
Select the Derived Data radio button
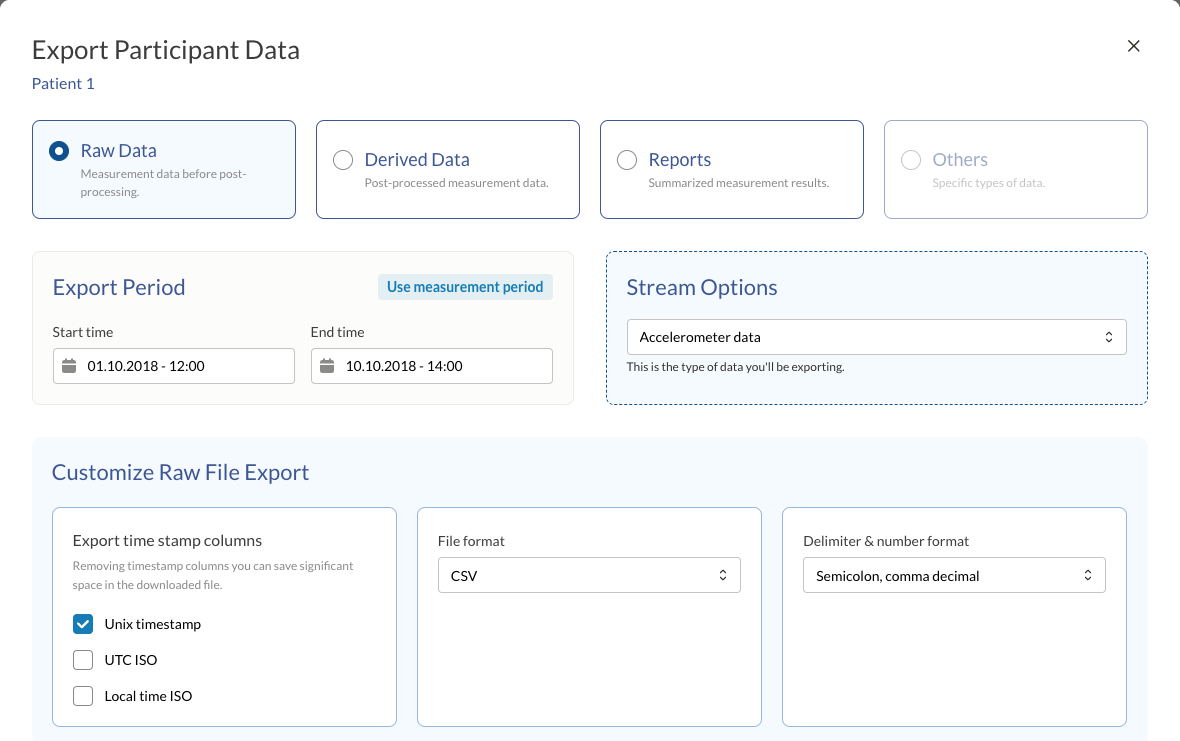point(343,160)
